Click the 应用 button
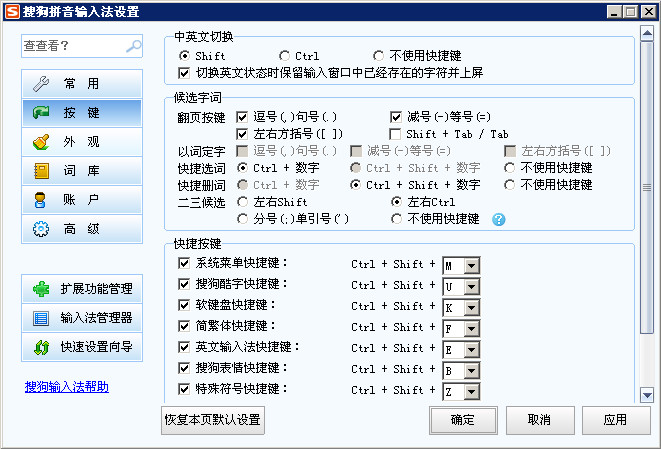The width and height of the screenshot is (661, 449). pyautogui.click(x=616, y=420)
